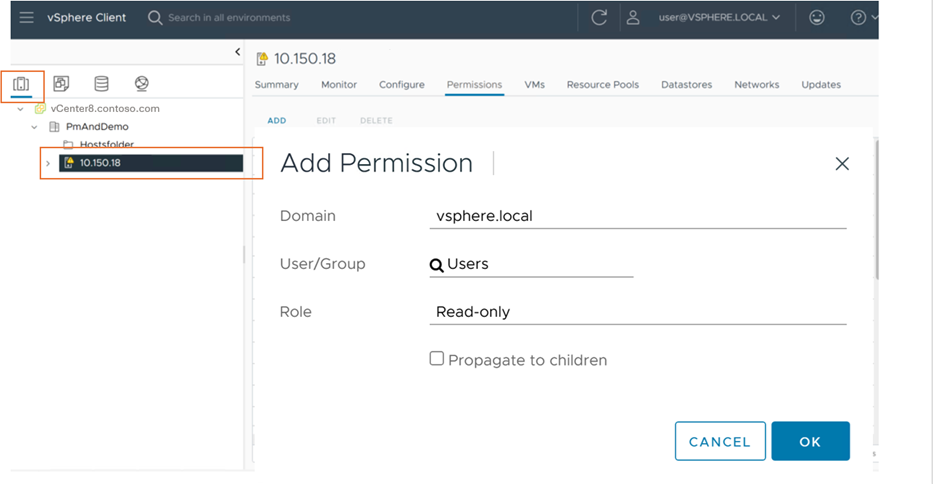Open the feedback smiley icon
Viewport: 933px width, 484px height.
click(x=817, y=18)
